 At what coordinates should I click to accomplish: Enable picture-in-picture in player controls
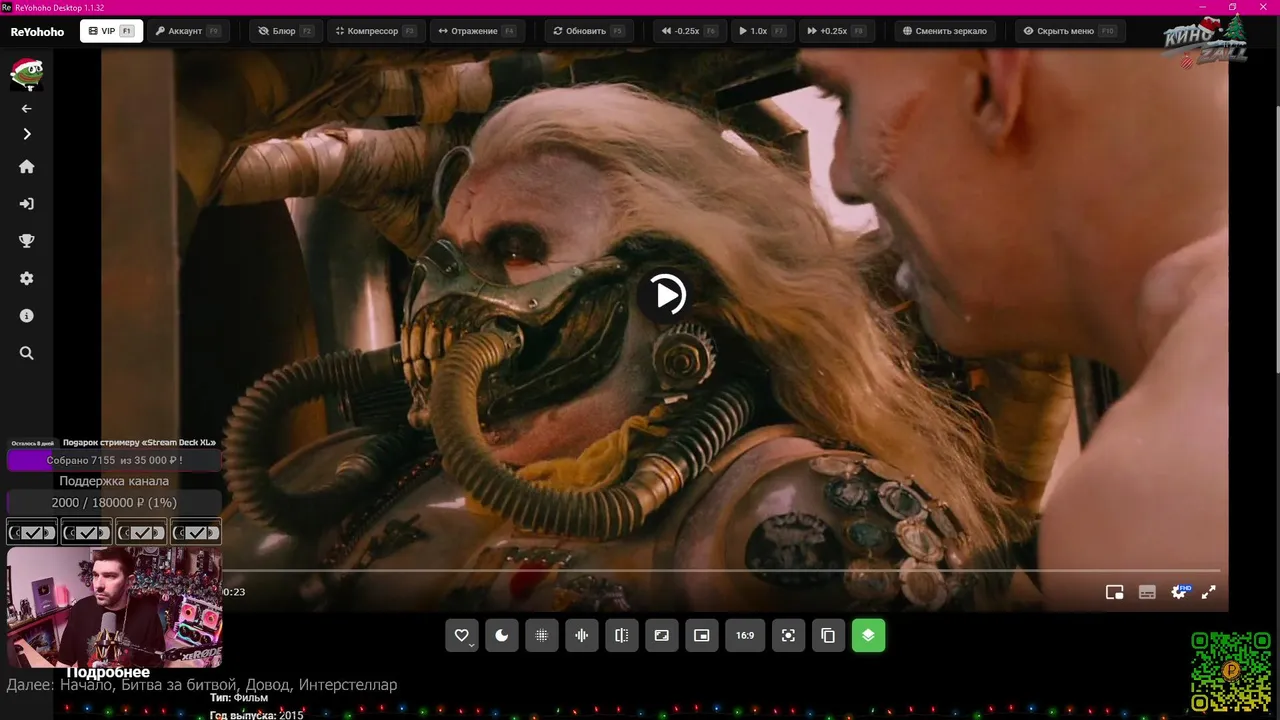1115,592
